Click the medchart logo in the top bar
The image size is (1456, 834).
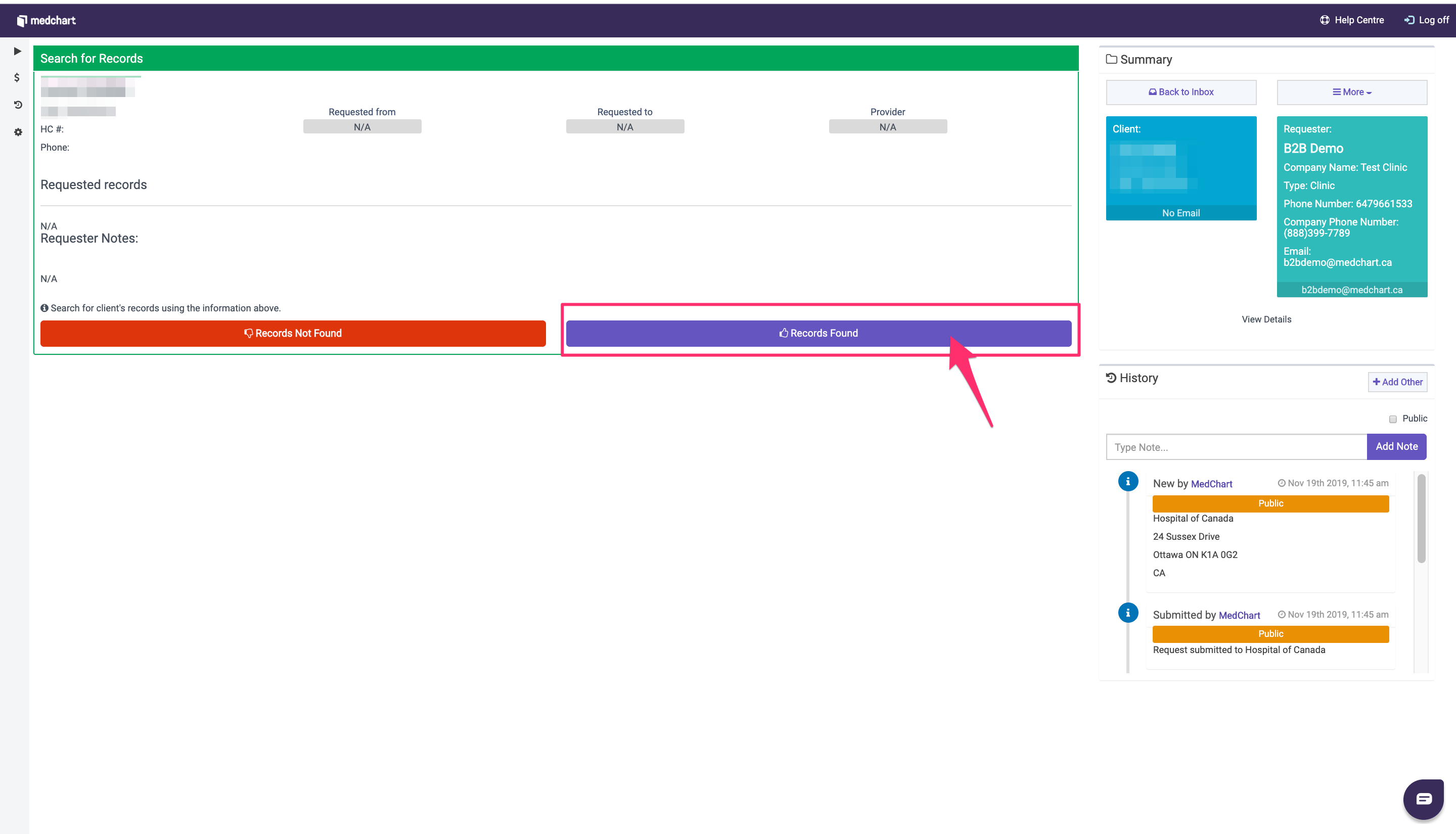pyautogui.click(x=47, y=20)
